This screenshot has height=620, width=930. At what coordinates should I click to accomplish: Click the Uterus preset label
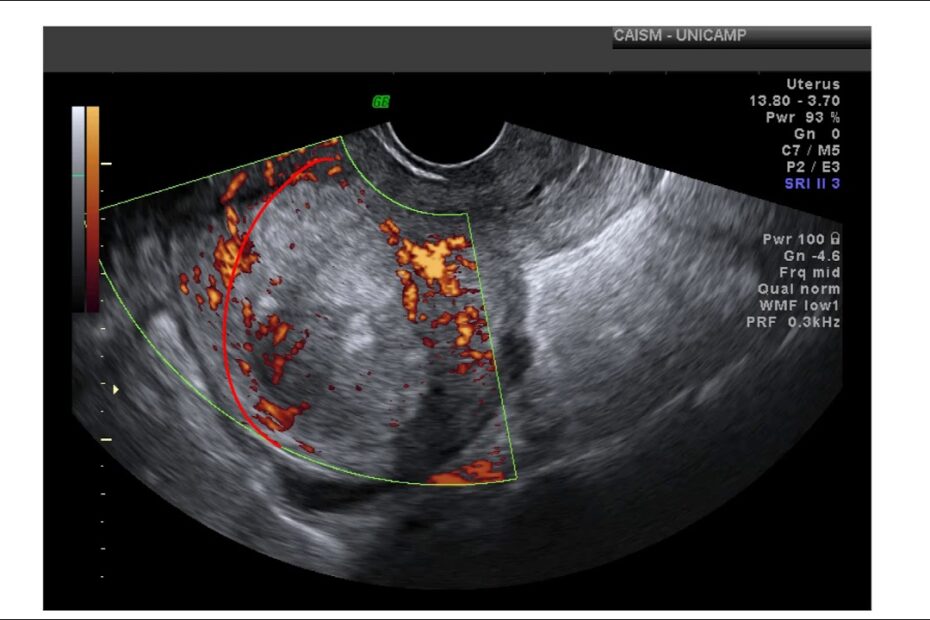tap(812, 85)
